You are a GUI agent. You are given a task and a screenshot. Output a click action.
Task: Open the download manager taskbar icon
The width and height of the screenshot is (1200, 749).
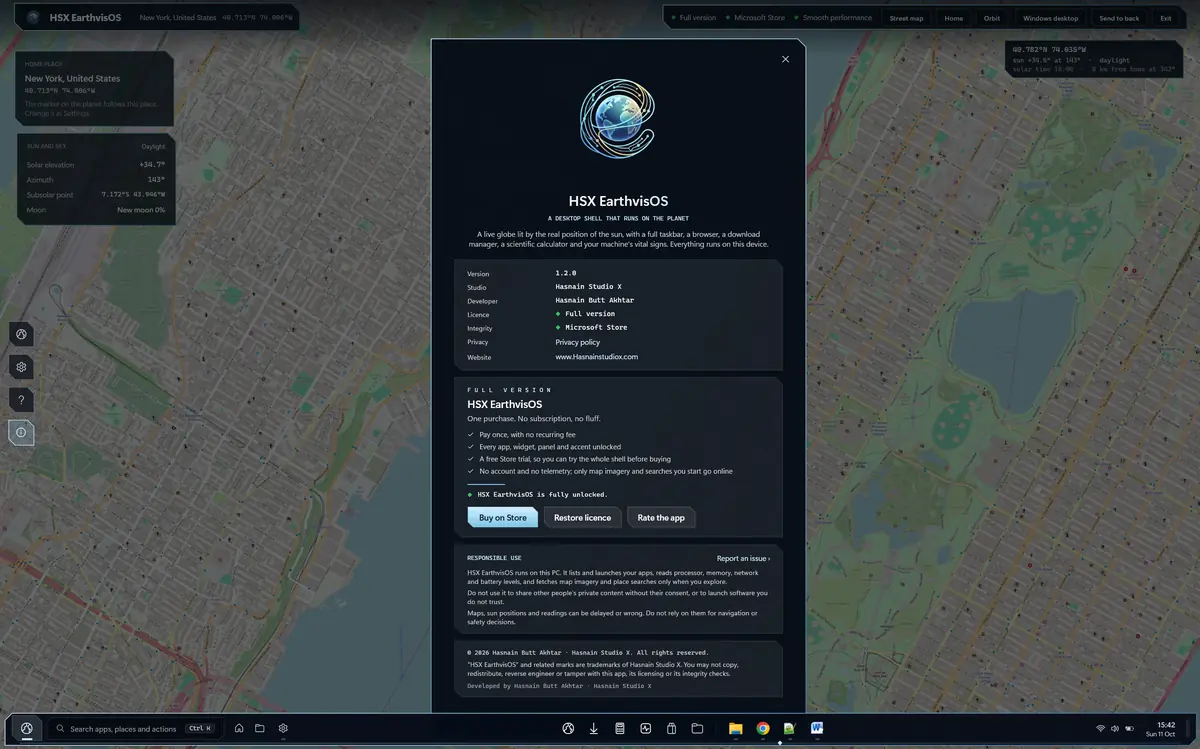point(594,729)
